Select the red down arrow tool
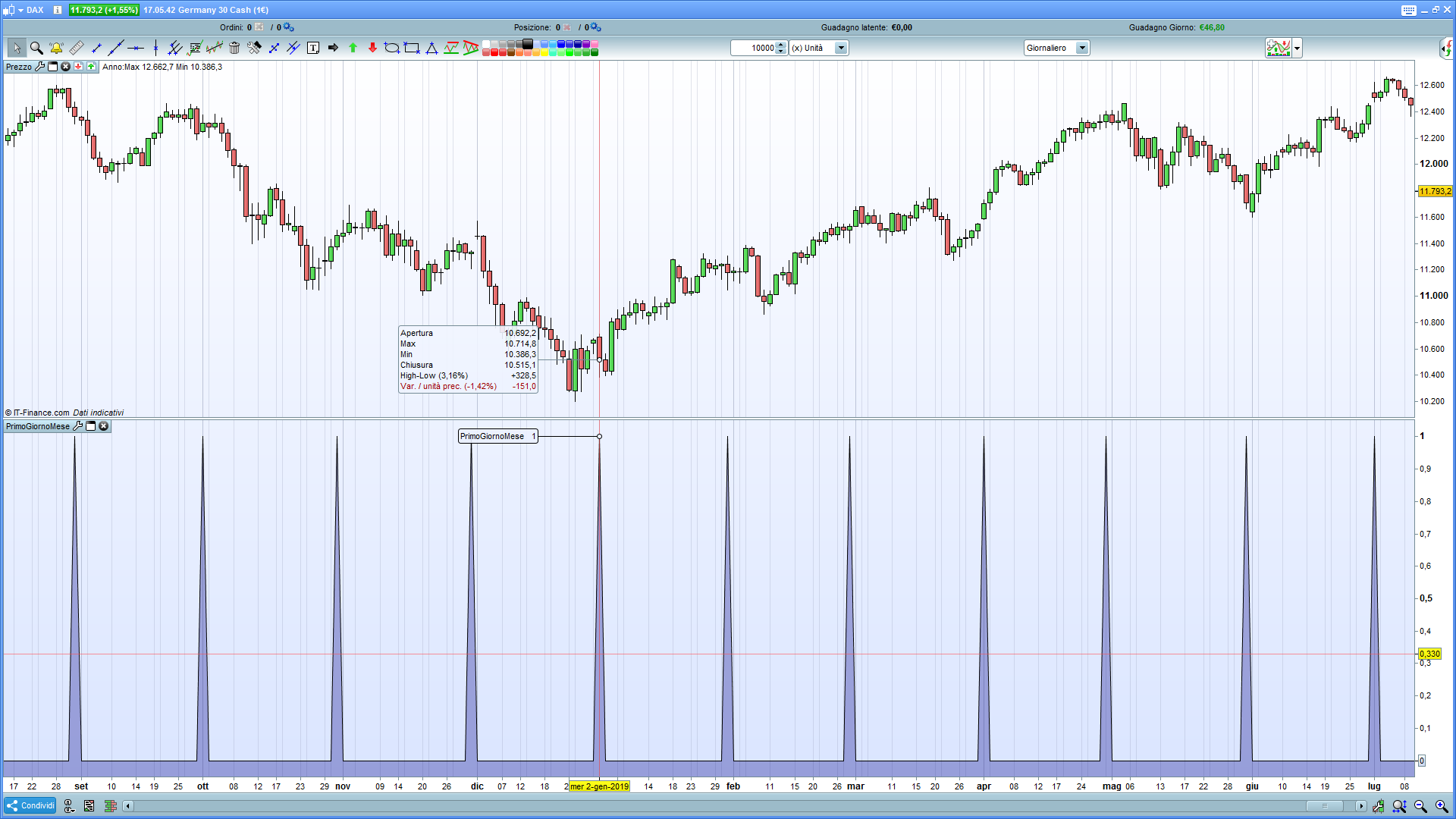Viewport: 1456px width, 819px height. pyautogui.click(x=372, y=48)
